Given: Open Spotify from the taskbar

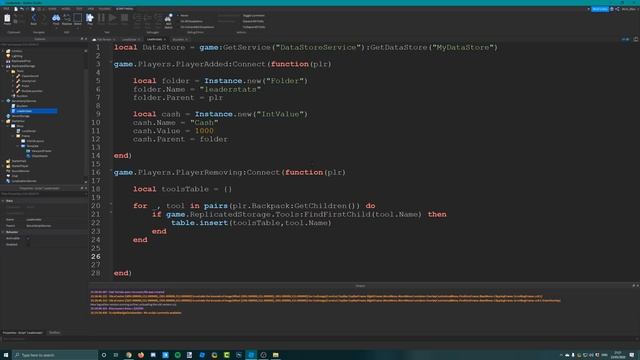Looking at the screenshot, I should [x=178, y=355].
